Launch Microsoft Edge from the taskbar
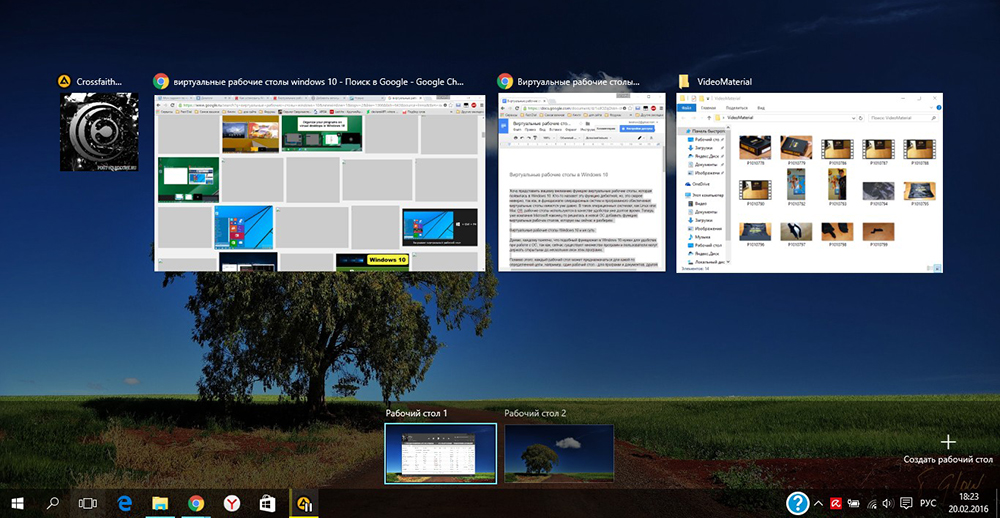 pyautogui.click(x=126, y=503)
